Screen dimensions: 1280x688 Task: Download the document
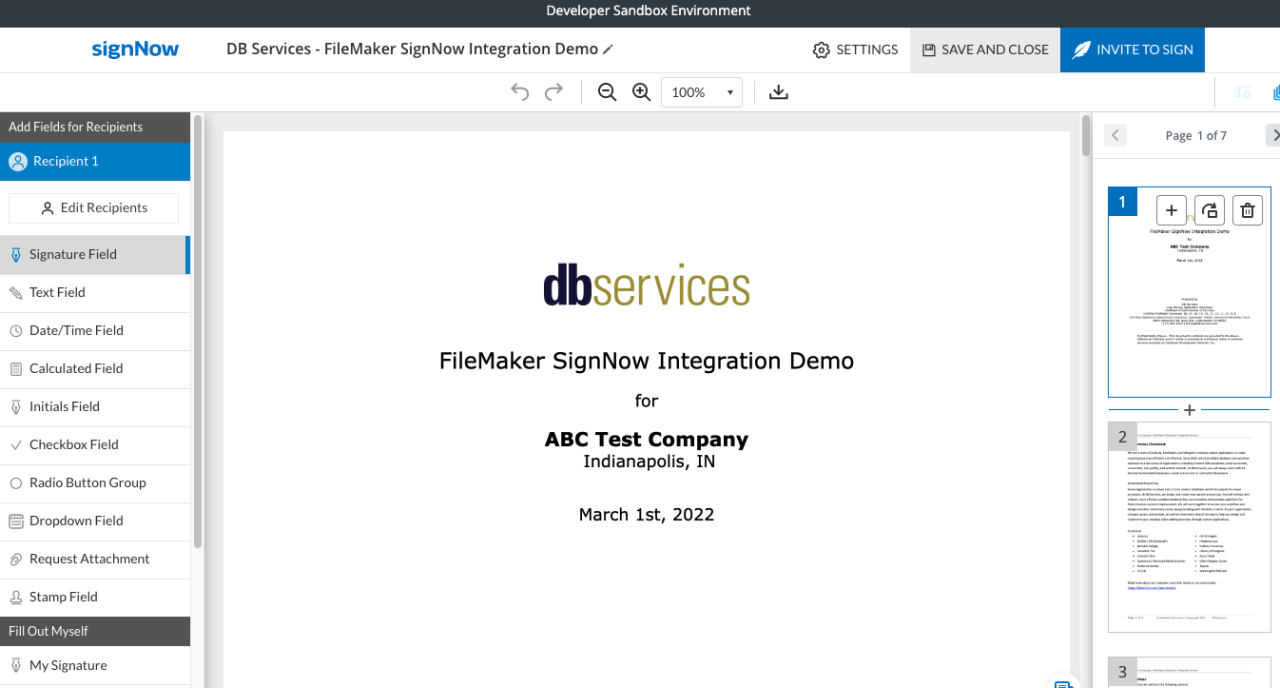coord(779,92)
